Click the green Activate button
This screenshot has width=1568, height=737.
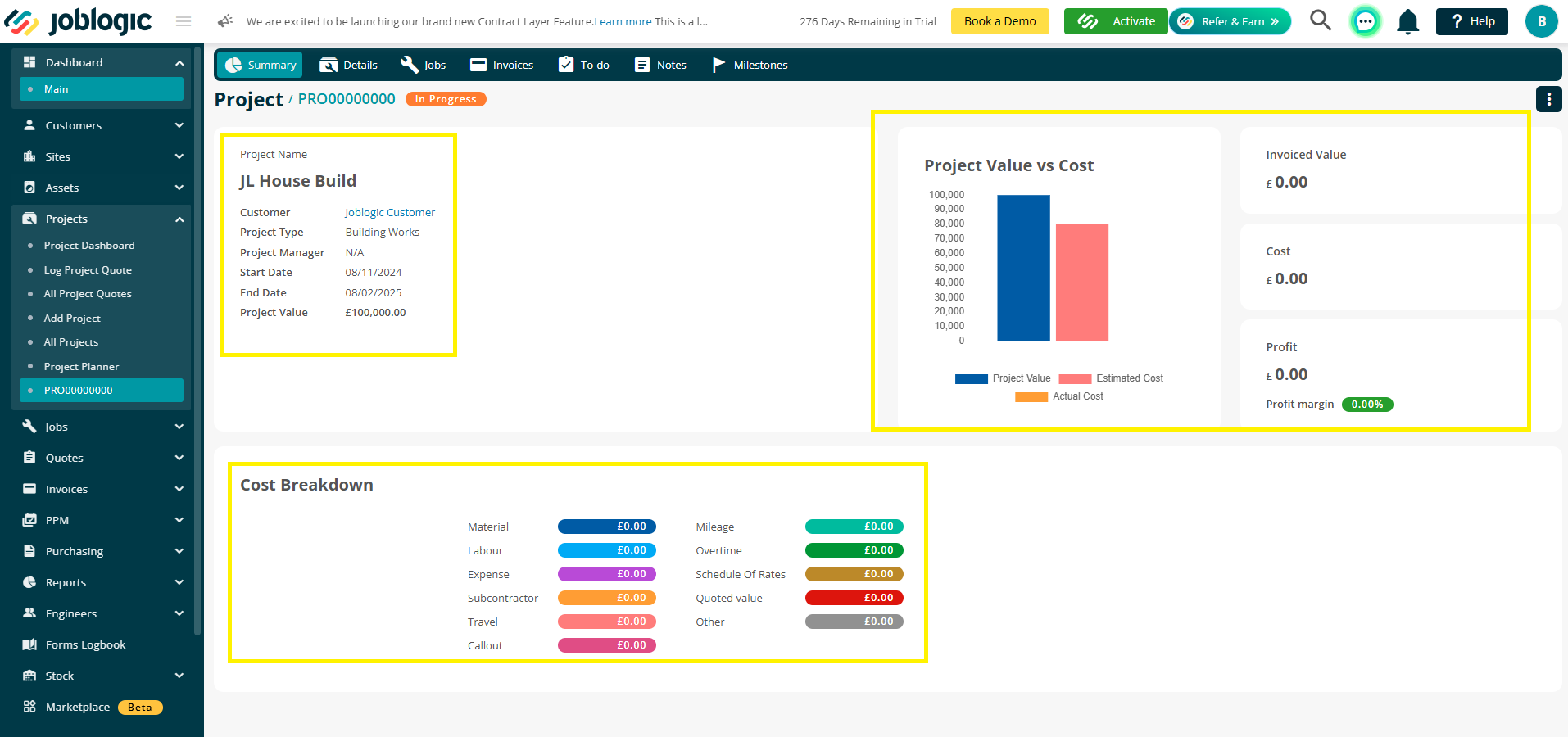pyautogui.click(x=1116, y=21)
